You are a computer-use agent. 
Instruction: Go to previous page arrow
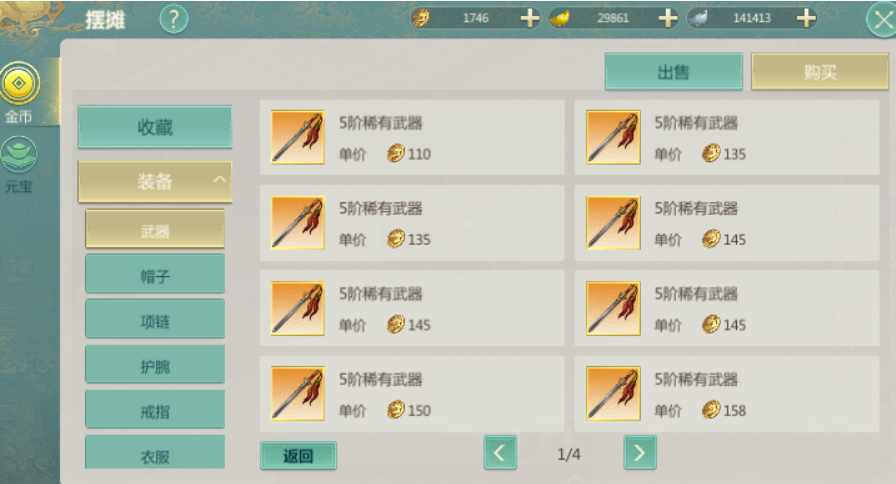(x=501, y=453)
